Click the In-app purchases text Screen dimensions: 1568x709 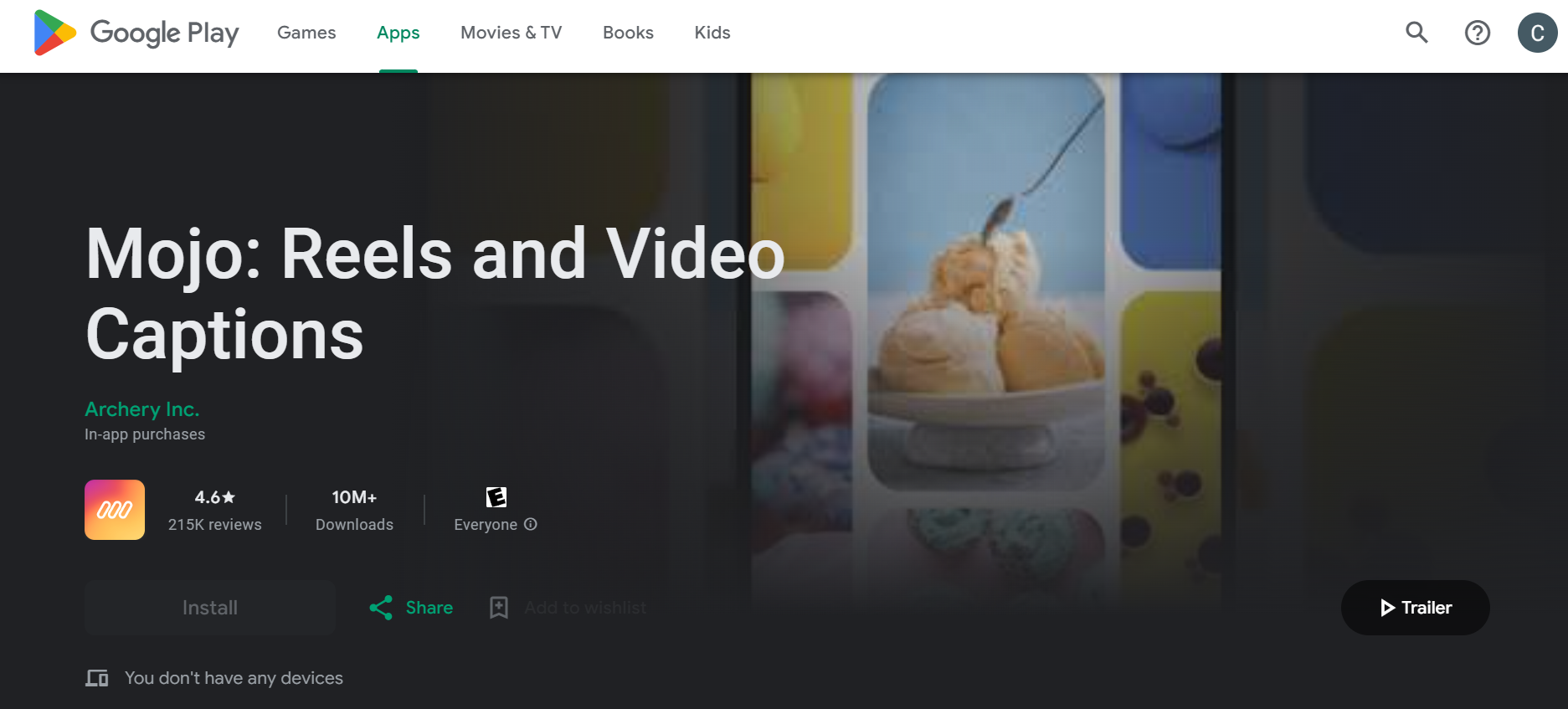145,434
